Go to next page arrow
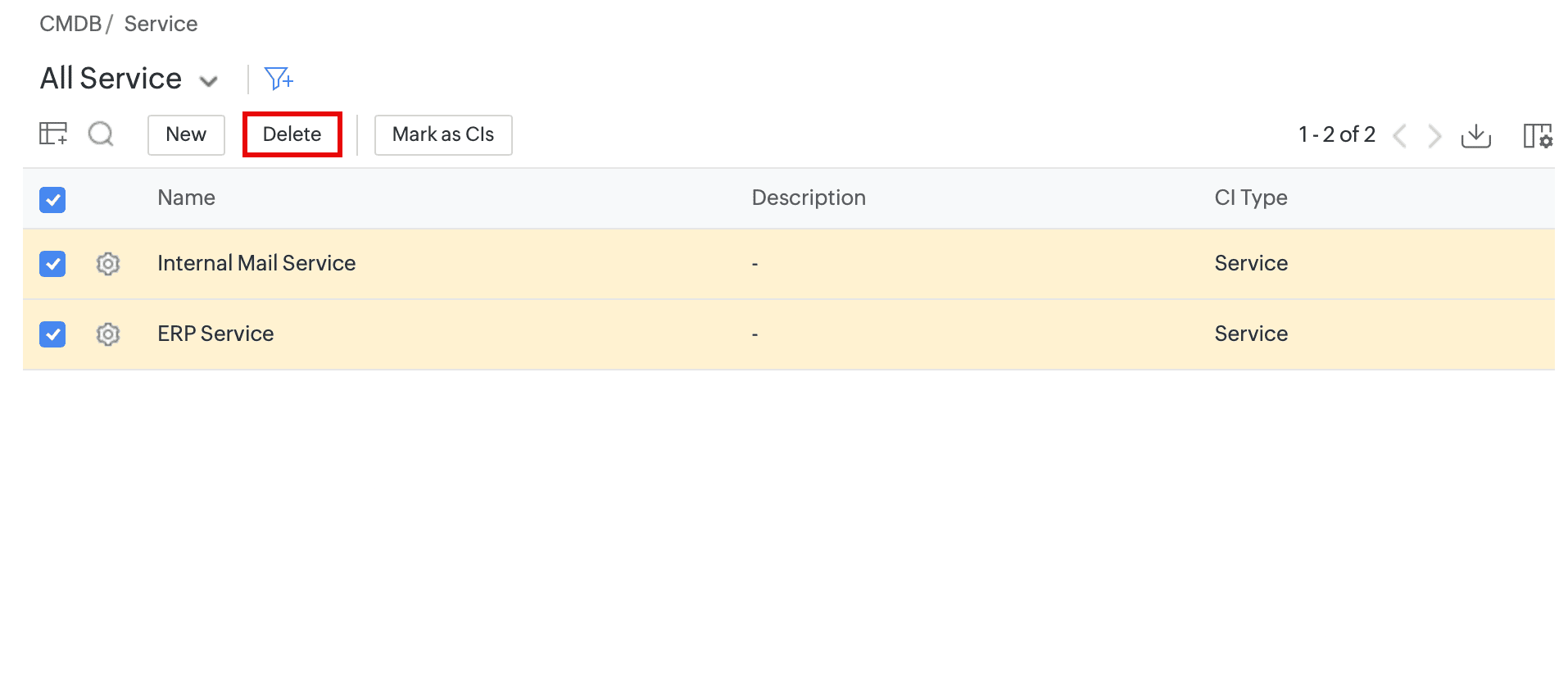Viewport: 1568px width, 695px height. [1434, 135]
